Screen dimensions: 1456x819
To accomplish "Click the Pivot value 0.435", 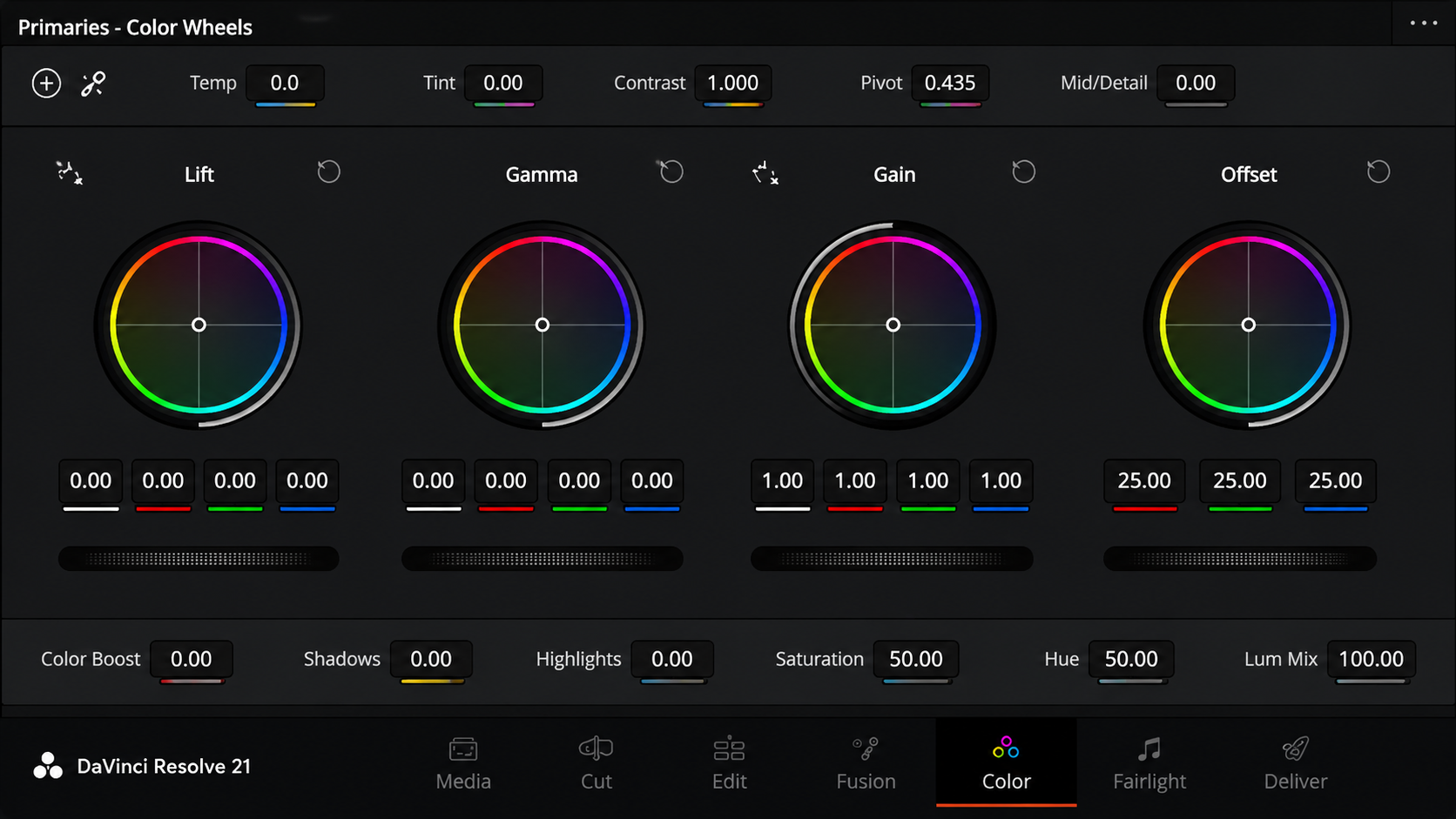I will 950,84.
